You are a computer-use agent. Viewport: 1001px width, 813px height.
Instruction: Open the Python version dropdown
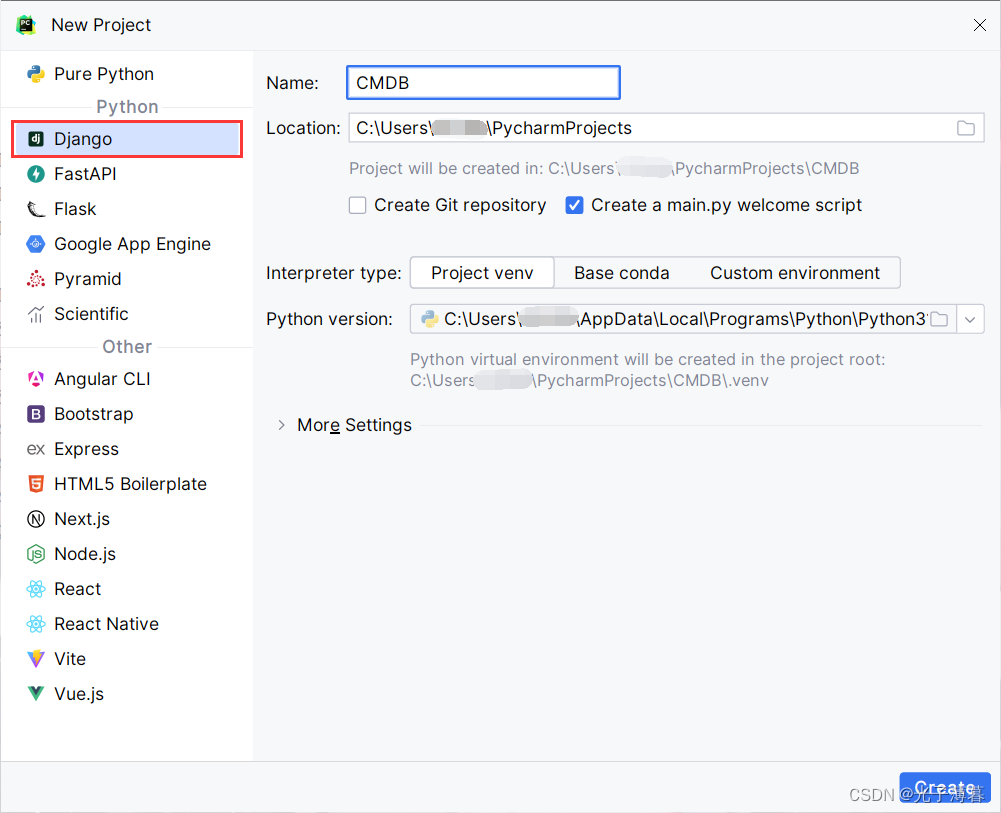[x=969, y=318]
